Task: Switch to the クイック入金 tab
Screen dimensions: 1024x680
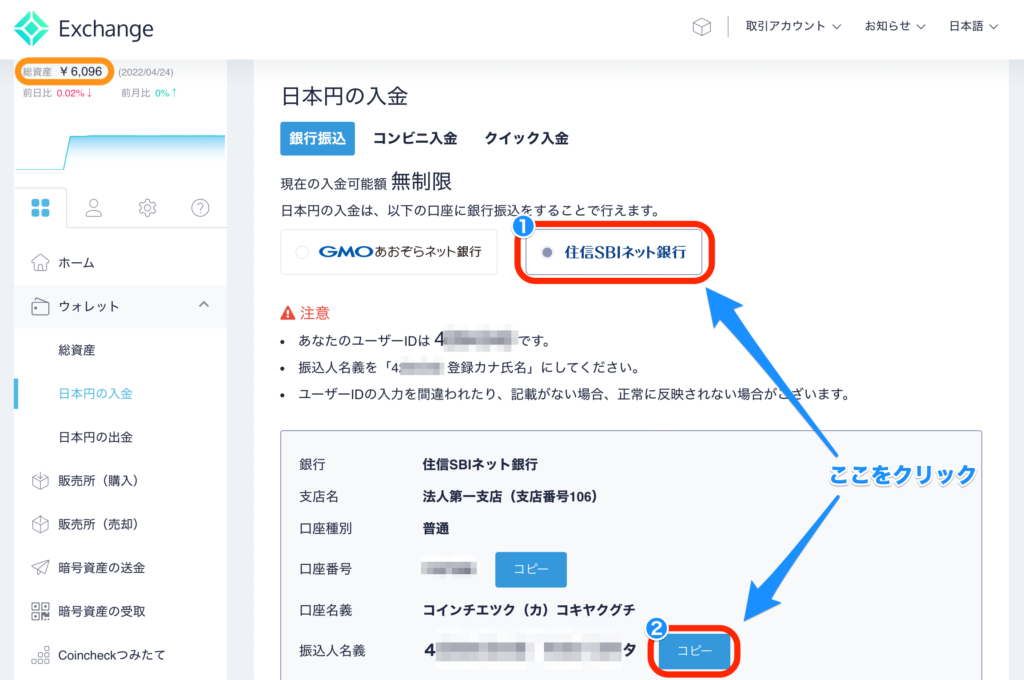Action: tap(526, 138)
